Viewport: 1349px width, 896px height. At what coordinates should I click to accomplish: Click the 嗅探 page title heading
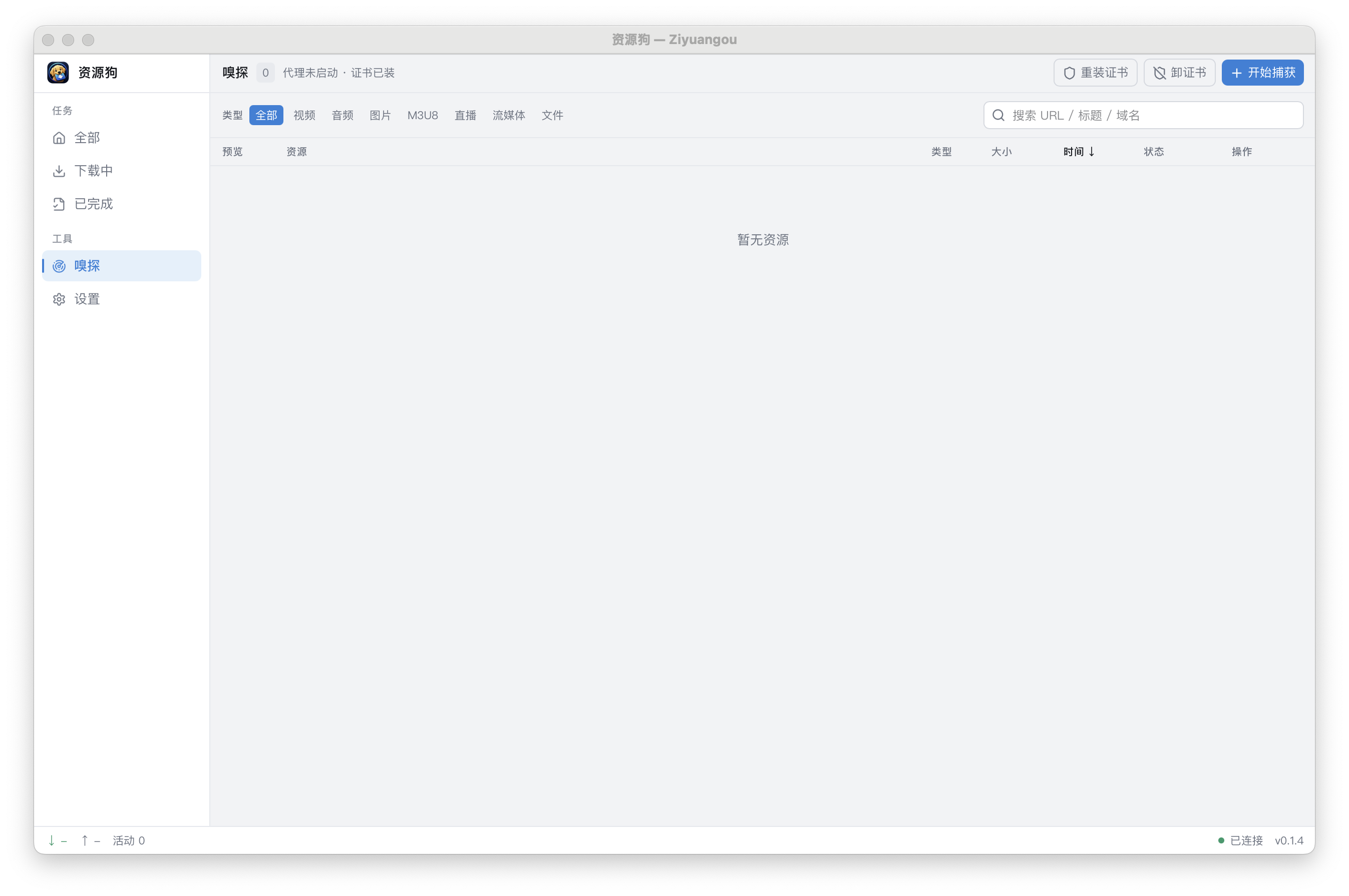235,73
